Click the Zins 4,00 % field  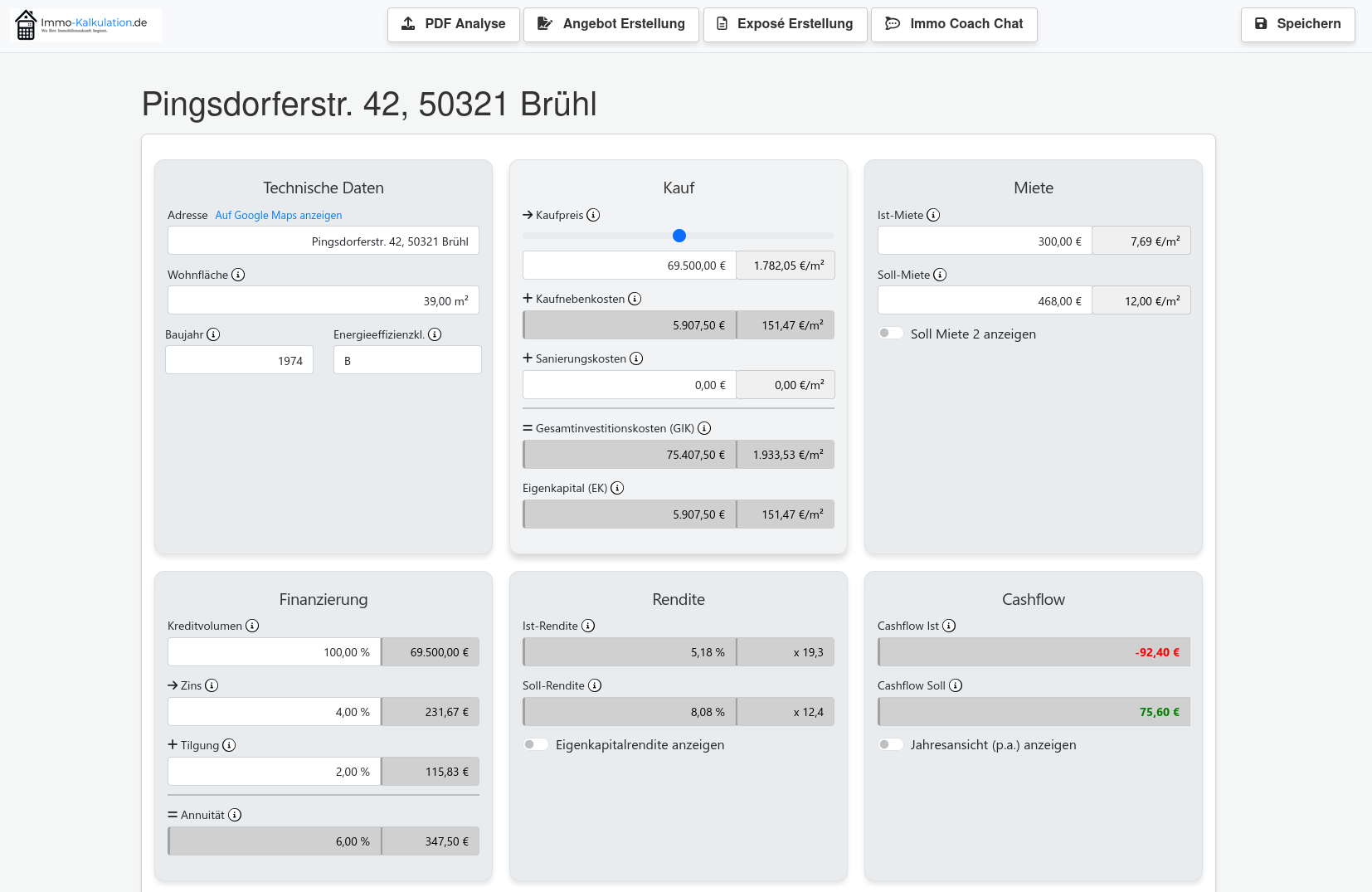click(x=275, y=712)
